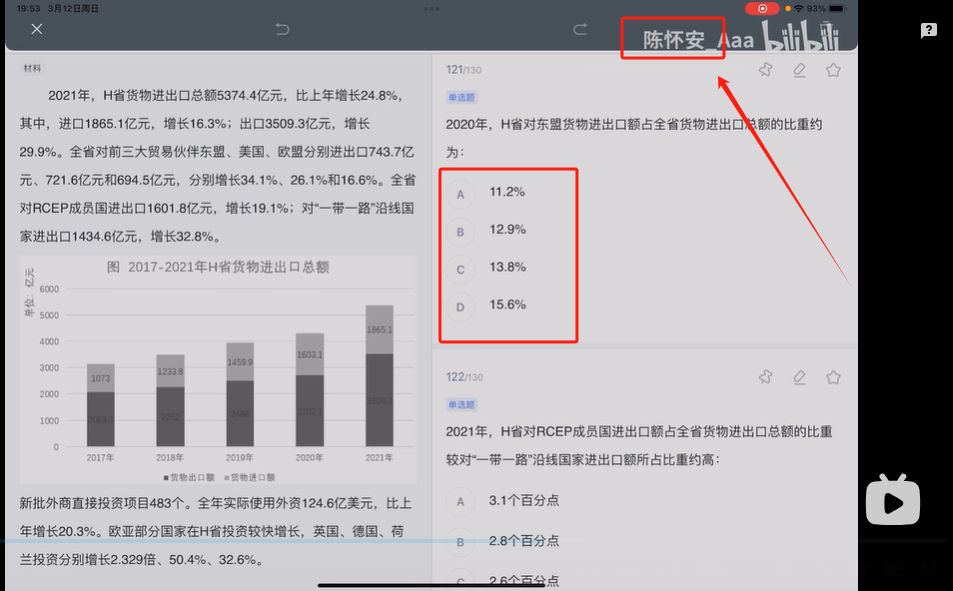Click the 2018年 bar in the chart
Screen dimensions: 953x591
click(170, 401)
